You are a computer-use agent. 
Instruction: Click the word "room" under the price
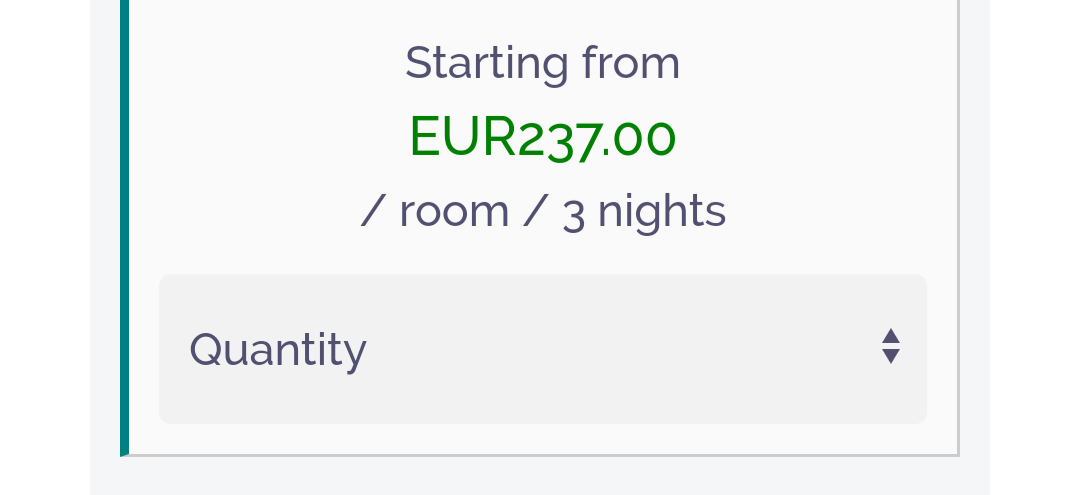coord(454,212)
